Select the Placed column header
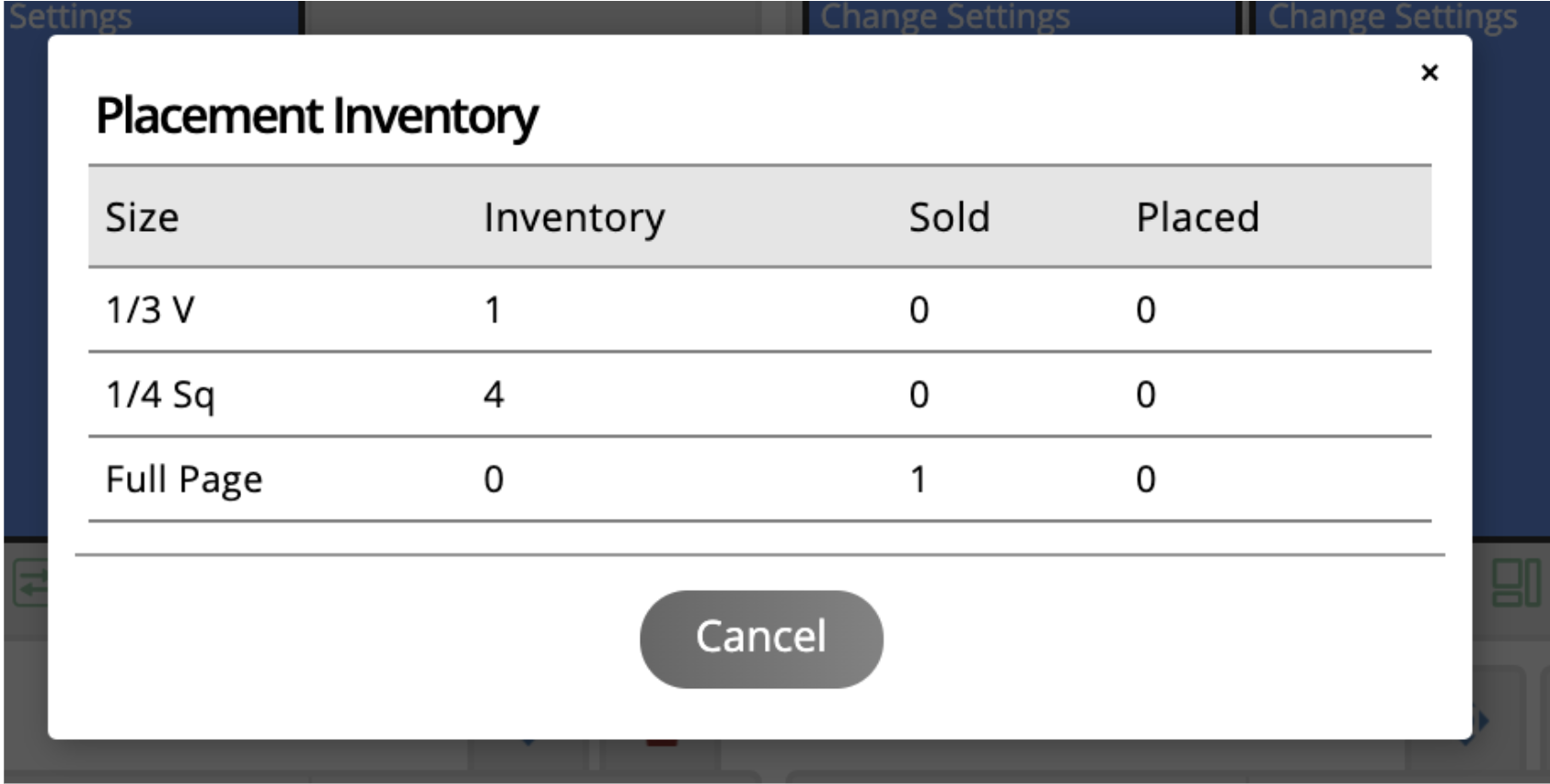1550x784 pixels. pos(1197,218)
